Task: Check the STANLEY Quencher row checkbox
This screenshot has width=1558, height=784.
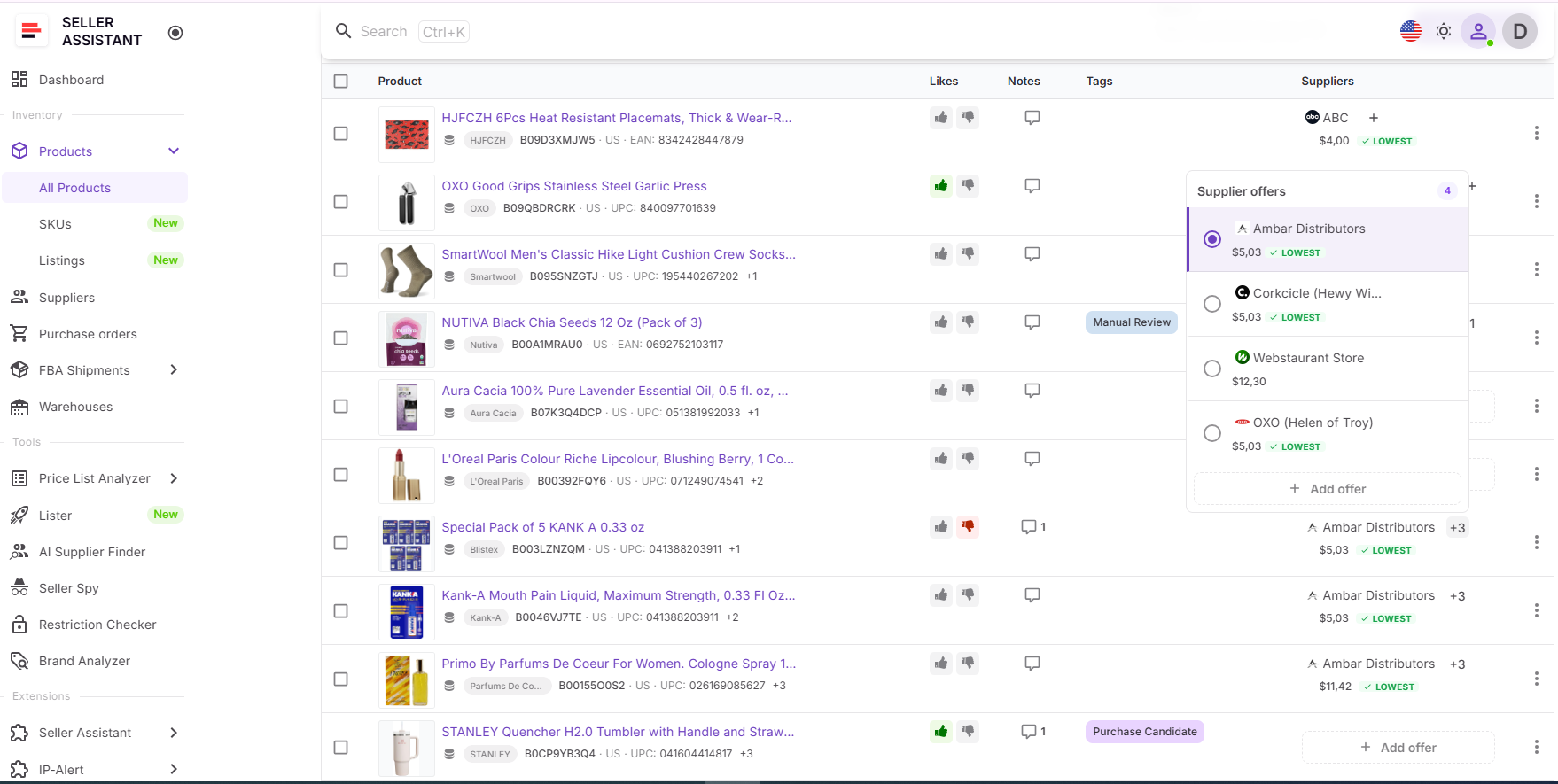Action: tap(340, 747)
